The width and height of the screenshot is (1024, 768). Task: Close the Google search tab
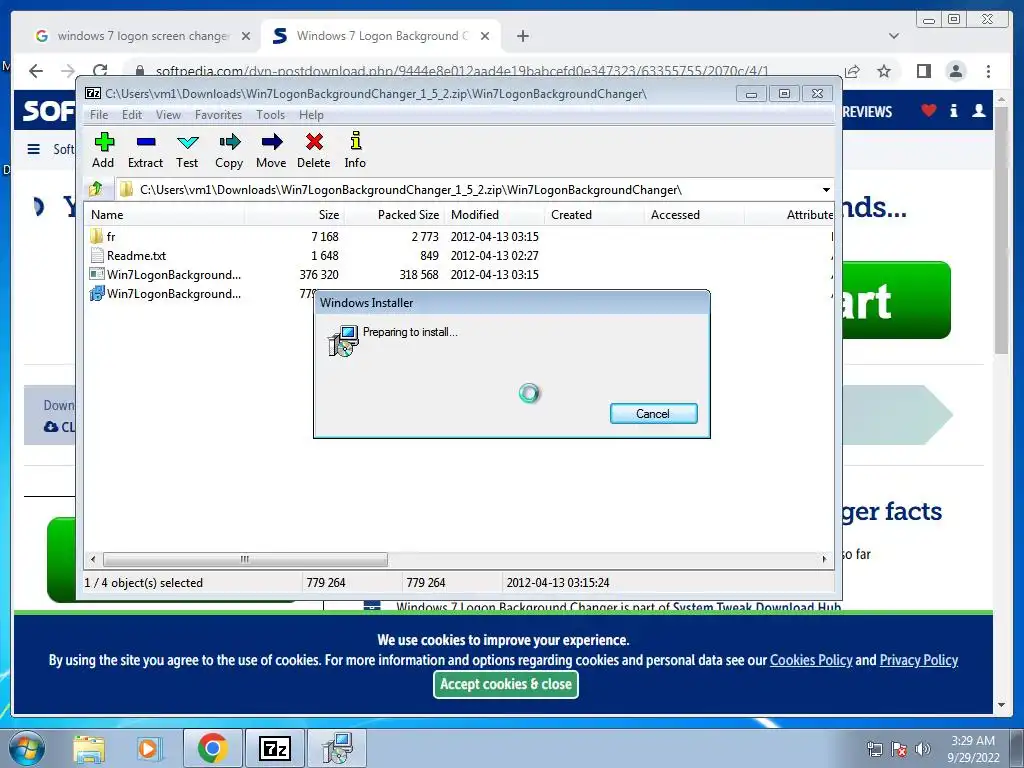[246, 36]
